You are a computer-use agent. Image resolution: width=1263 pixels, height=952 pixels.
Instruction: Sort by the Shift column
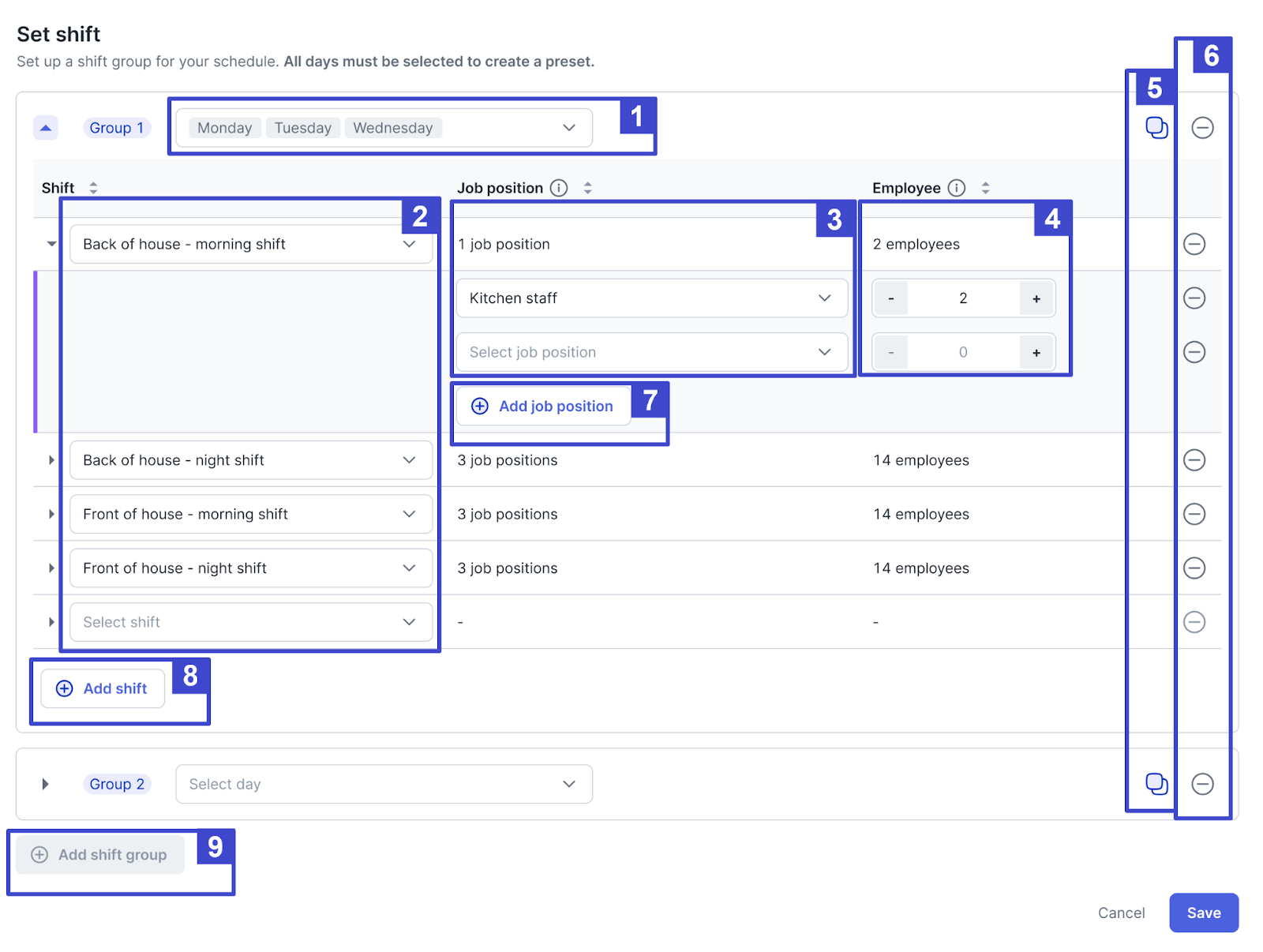(x=93, y=188)
